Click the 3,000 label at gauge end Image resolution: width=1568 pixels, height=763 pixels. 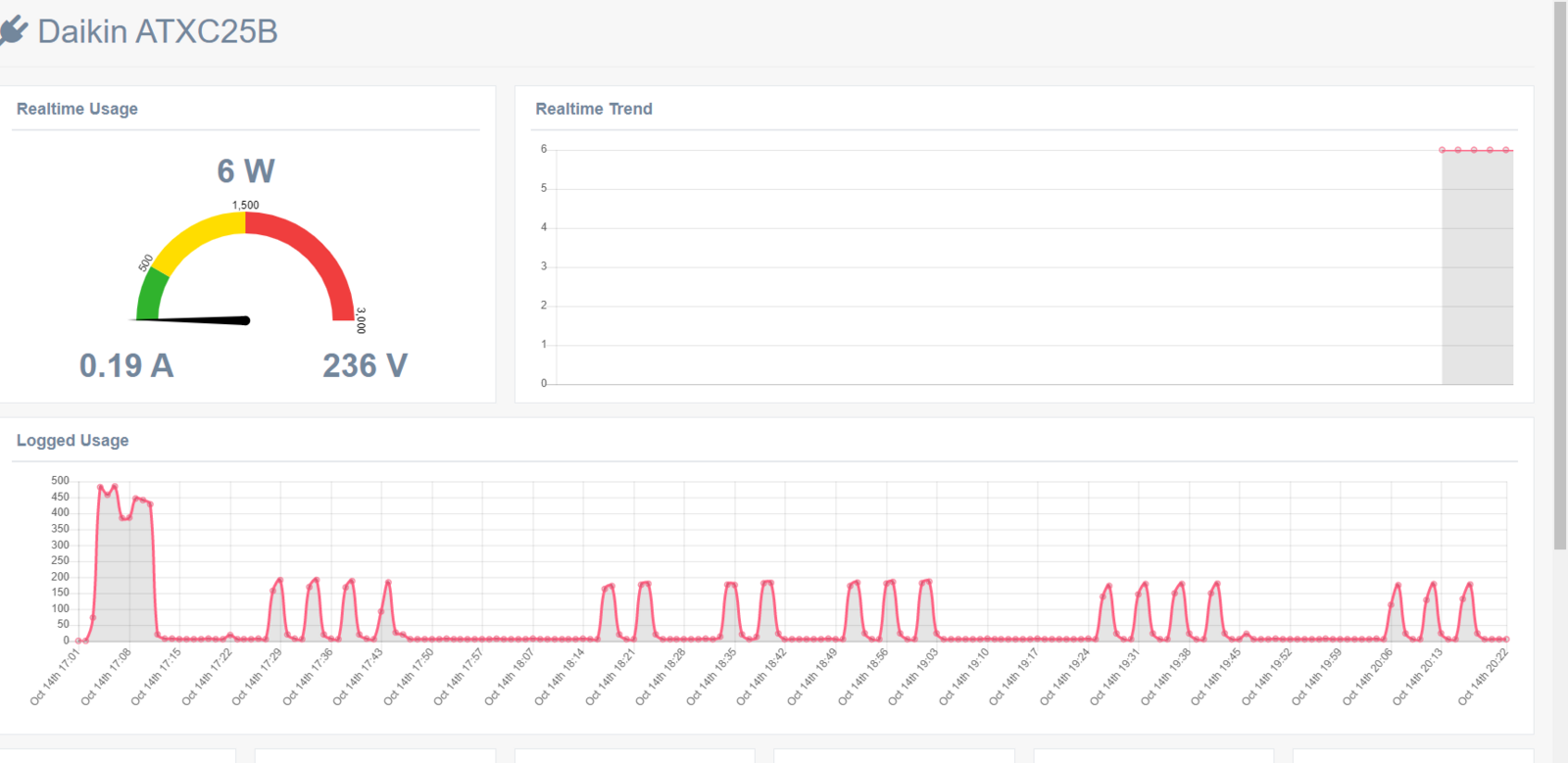pos(361,320)
